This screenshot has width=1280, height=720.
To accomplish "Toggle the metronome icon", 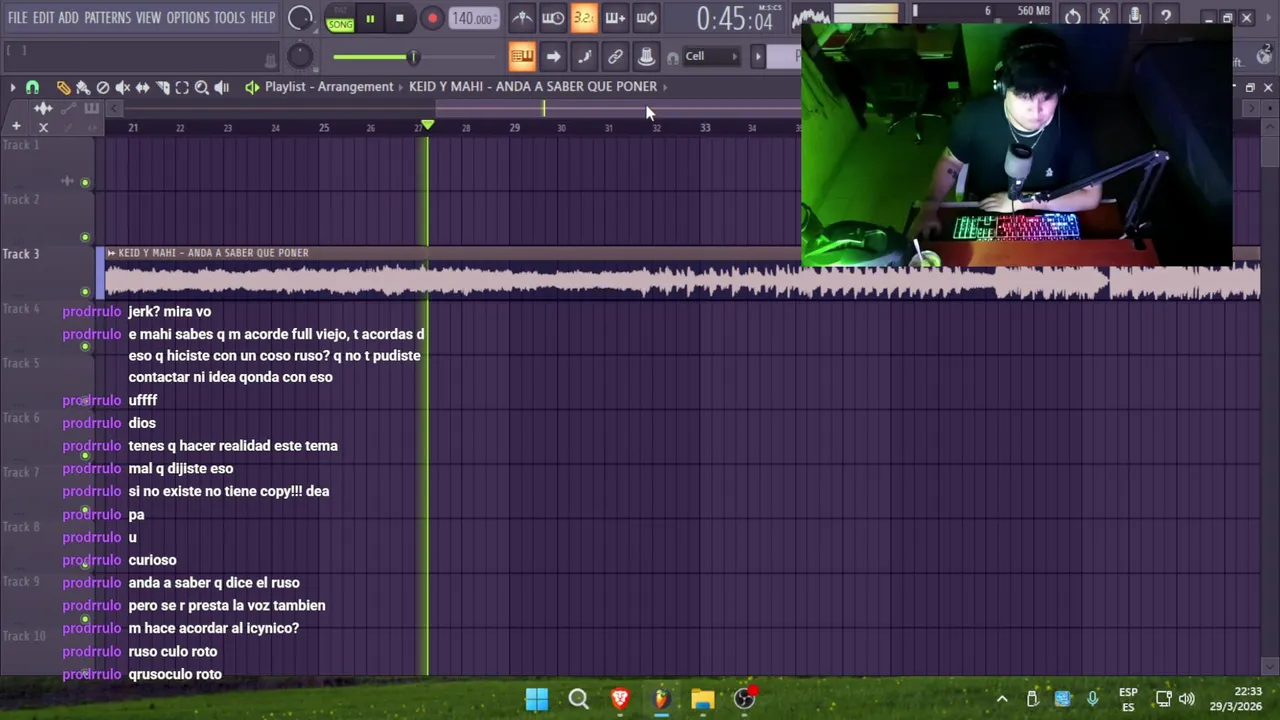I will (x=522, y=17).
